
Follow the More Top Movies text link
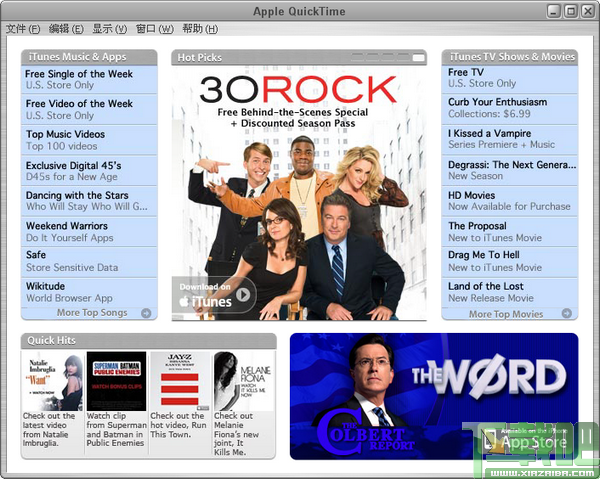click(506, 314)
